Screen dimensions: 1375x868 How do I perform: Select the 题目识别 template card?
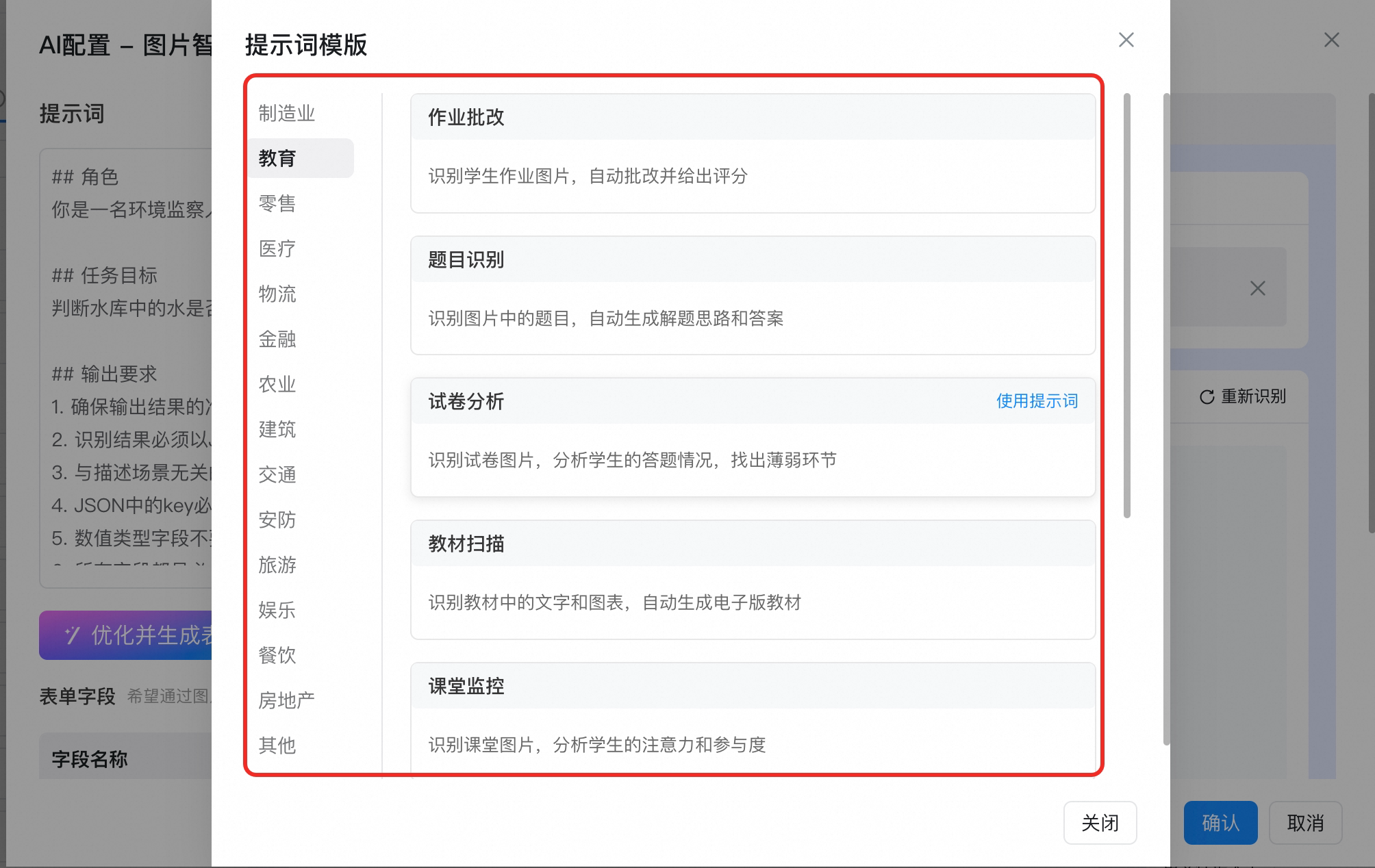[753, 296]
